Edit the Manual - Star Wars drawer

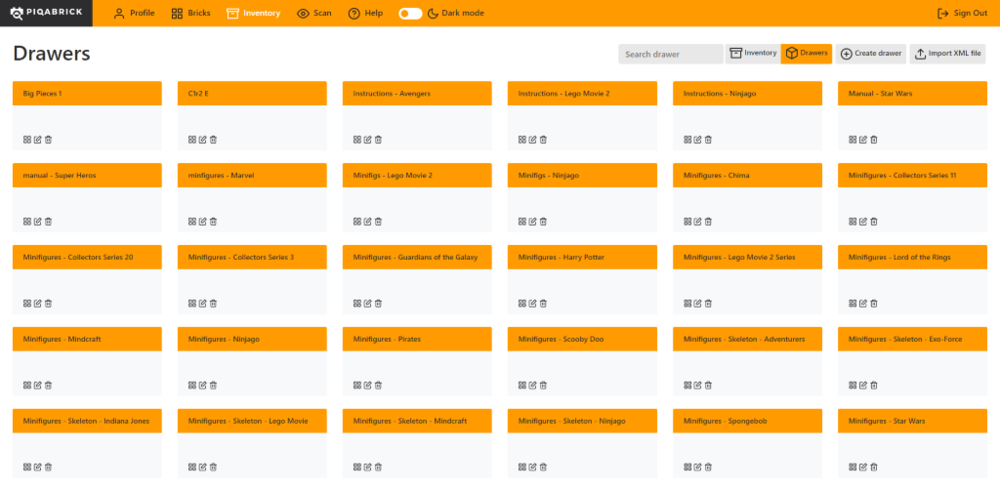863,140
